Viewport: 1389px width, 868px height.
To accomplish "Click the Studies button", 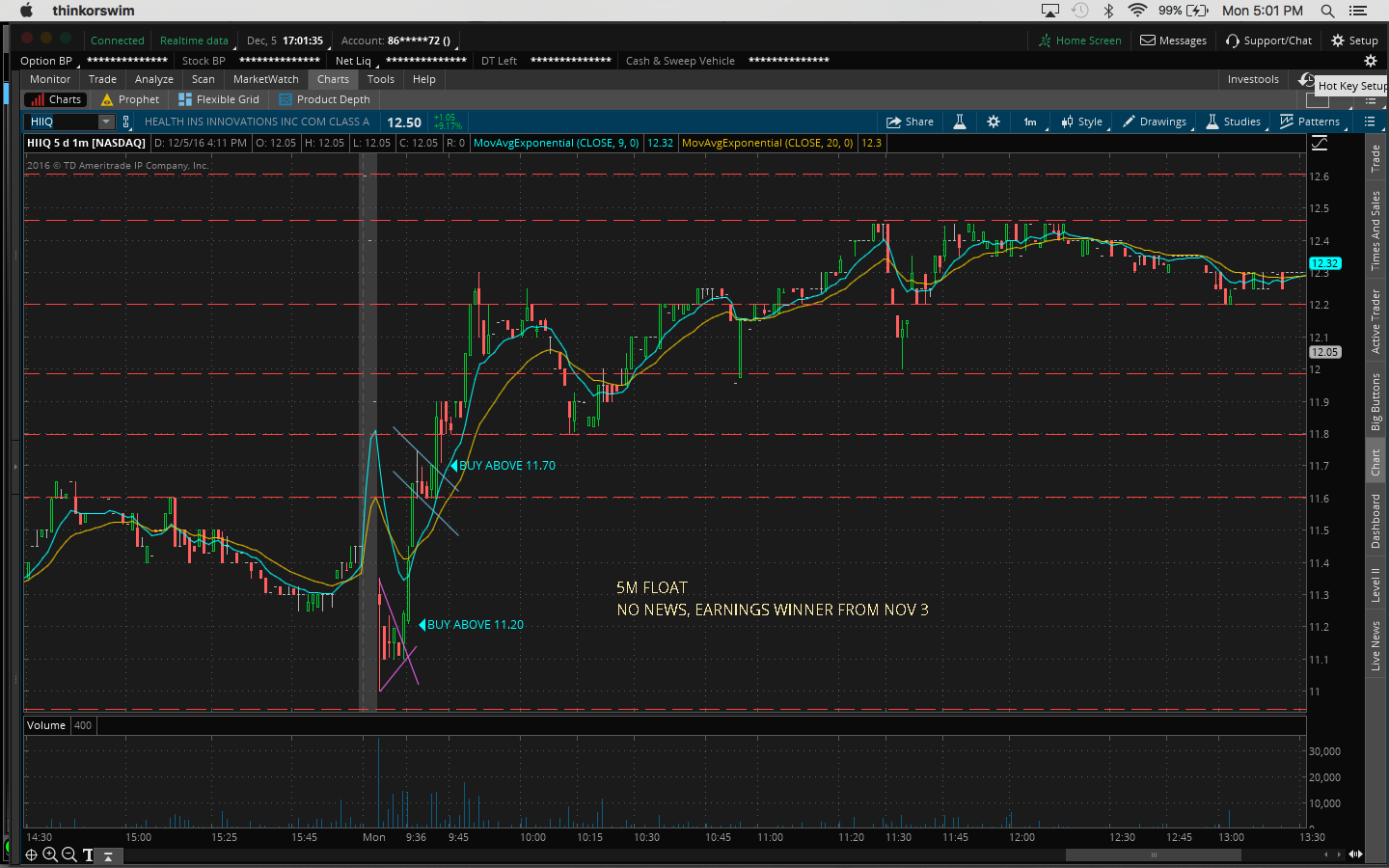I will [1234, 122].
